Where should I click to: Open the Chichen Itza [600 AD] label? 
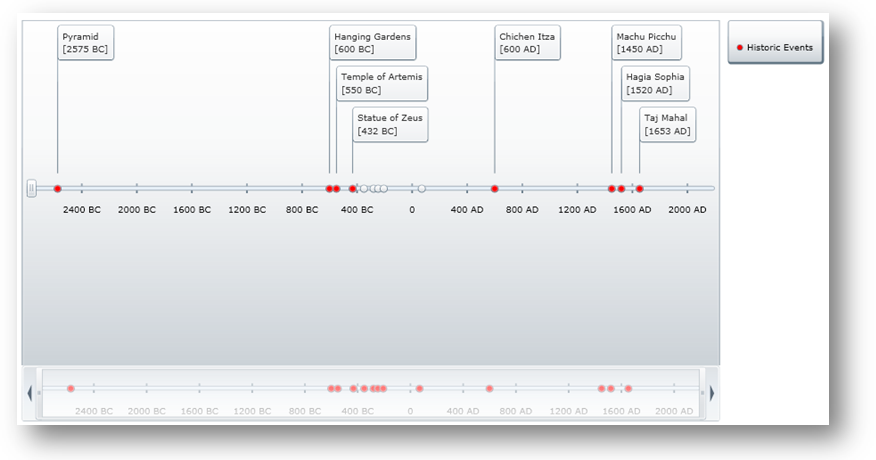527,43
